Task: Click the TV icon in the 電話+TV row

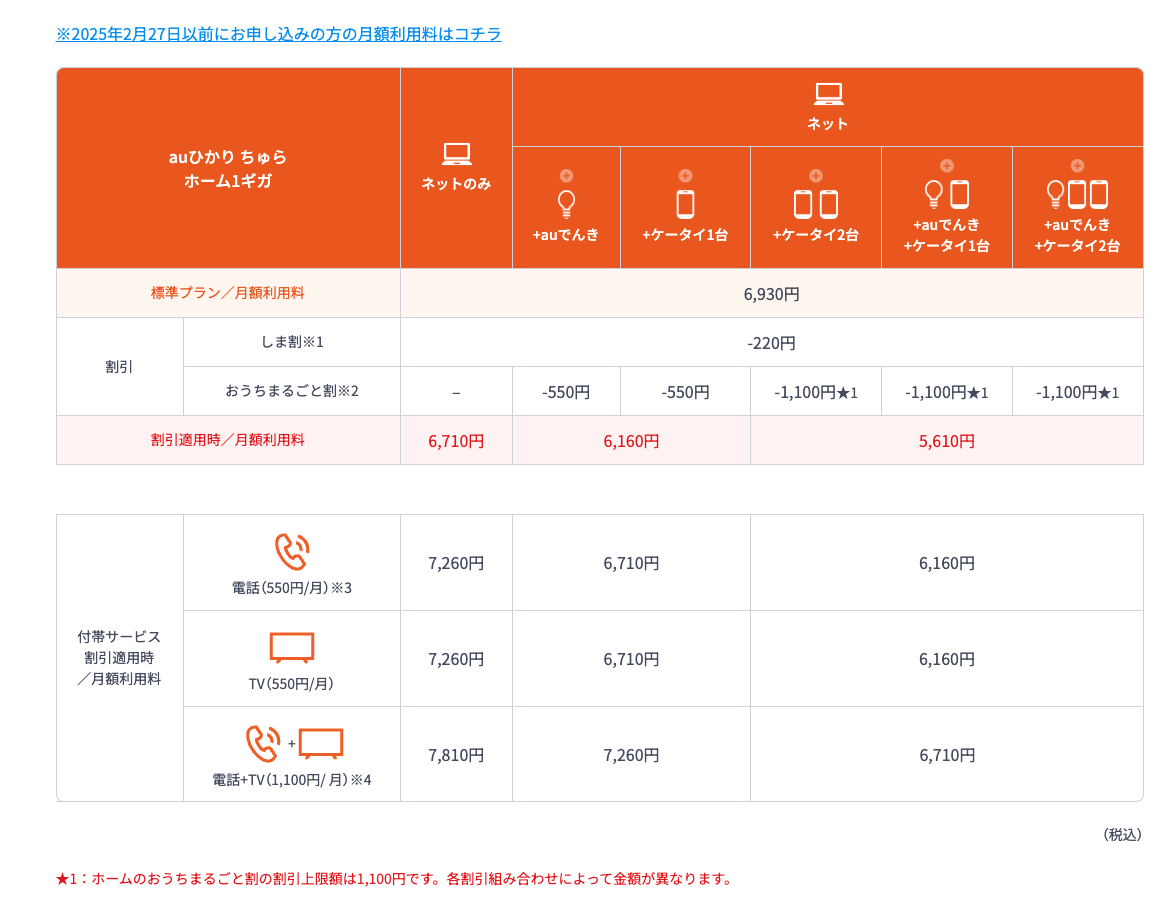Action: 321,743
